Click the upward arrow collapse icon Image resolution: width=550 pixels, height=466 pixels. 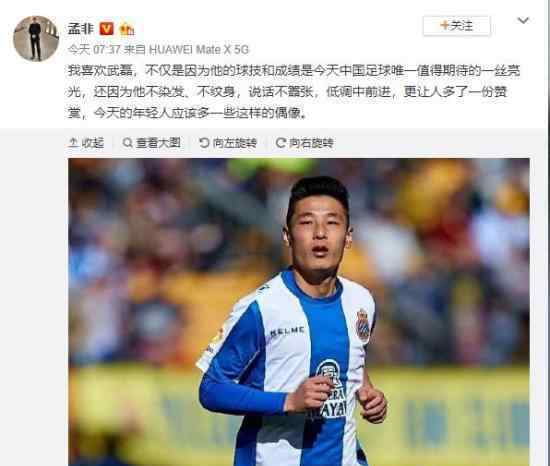73,143
